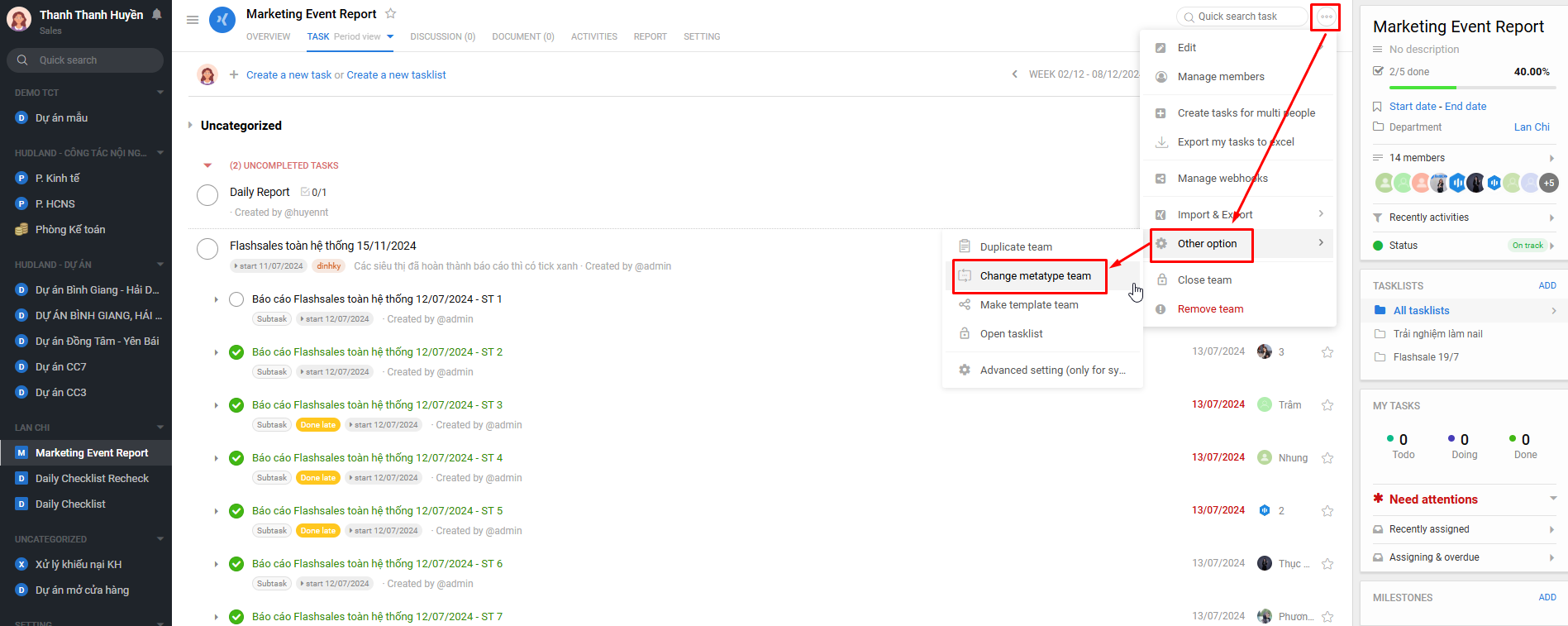Click Trâm assignee avatar on ST 3

click(x=1265, y=404)
